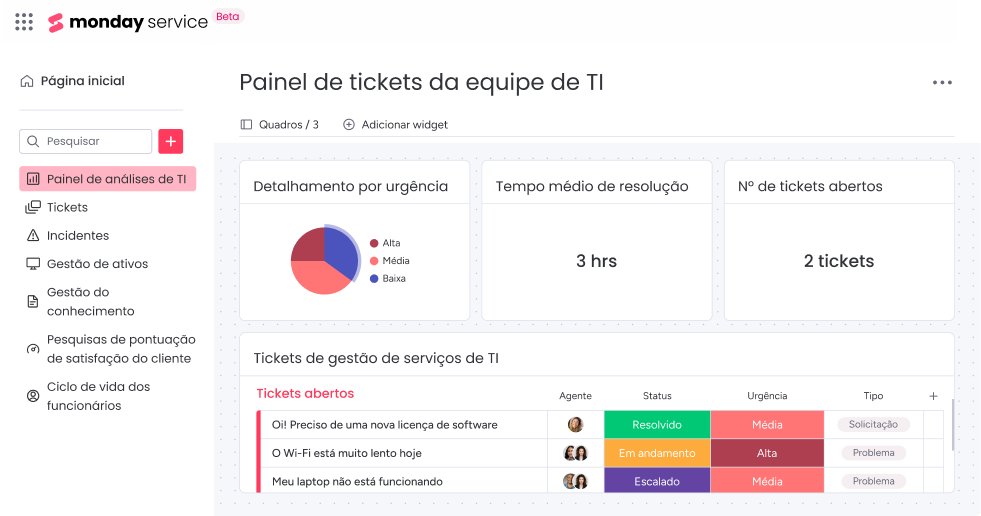Open the Alta urgency cell dropdown
The height and width of the screenshot is (516, 981).
click(767, 453)
